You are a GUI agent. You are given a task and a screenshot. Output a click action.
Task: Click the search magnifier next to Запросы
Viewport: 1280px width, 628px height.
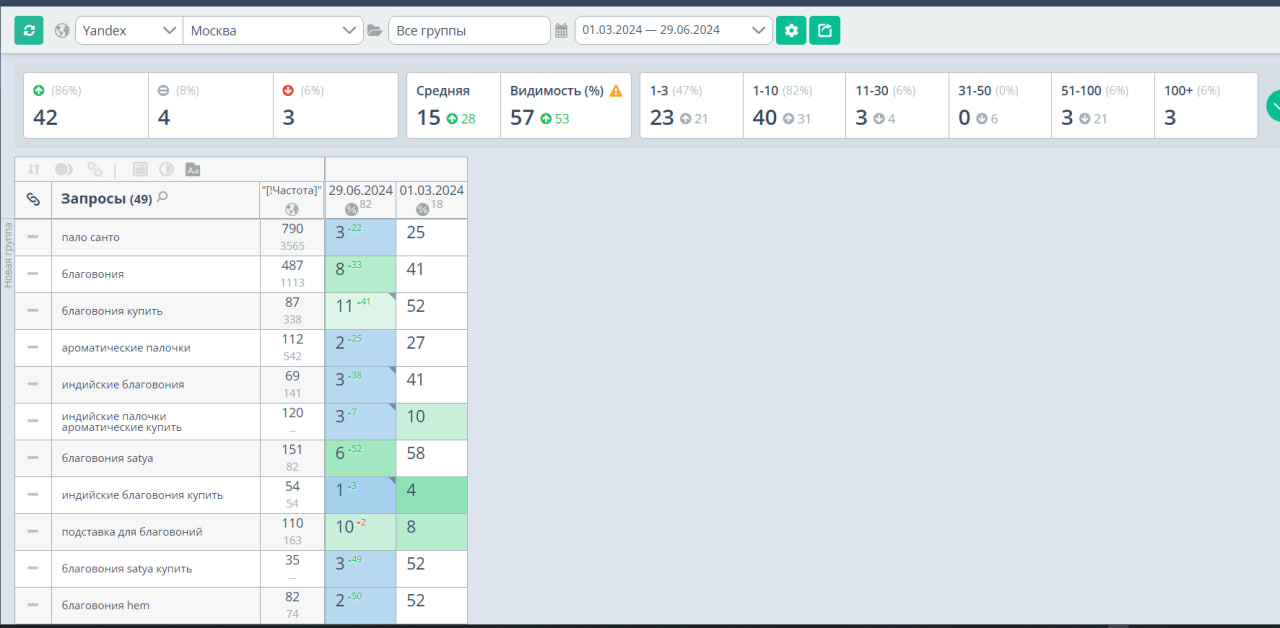(162, 197)
